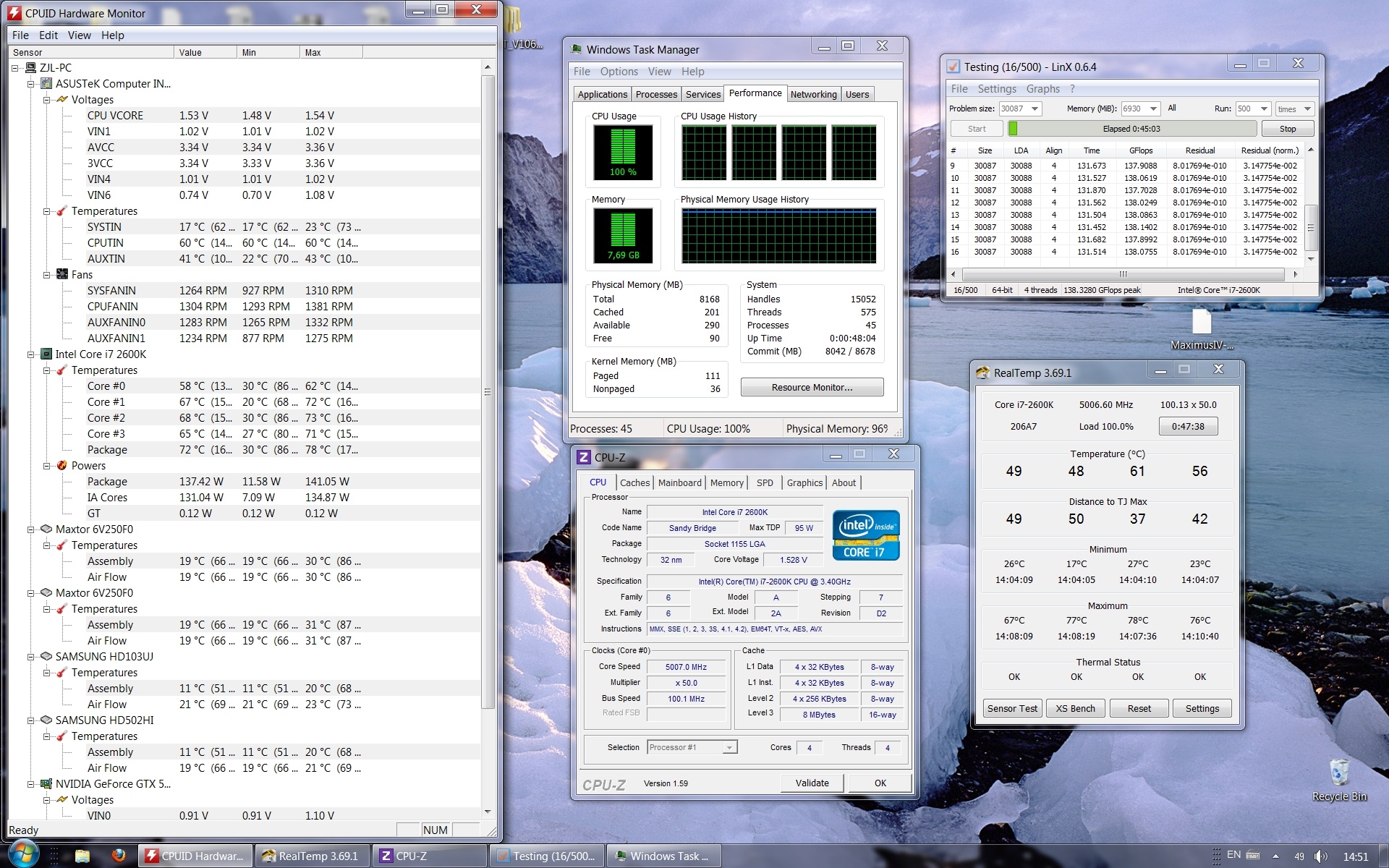This screenshot has width=1389, height=868.
Task: Click the Resource Monitor button
Action: (x=812, y=388)
